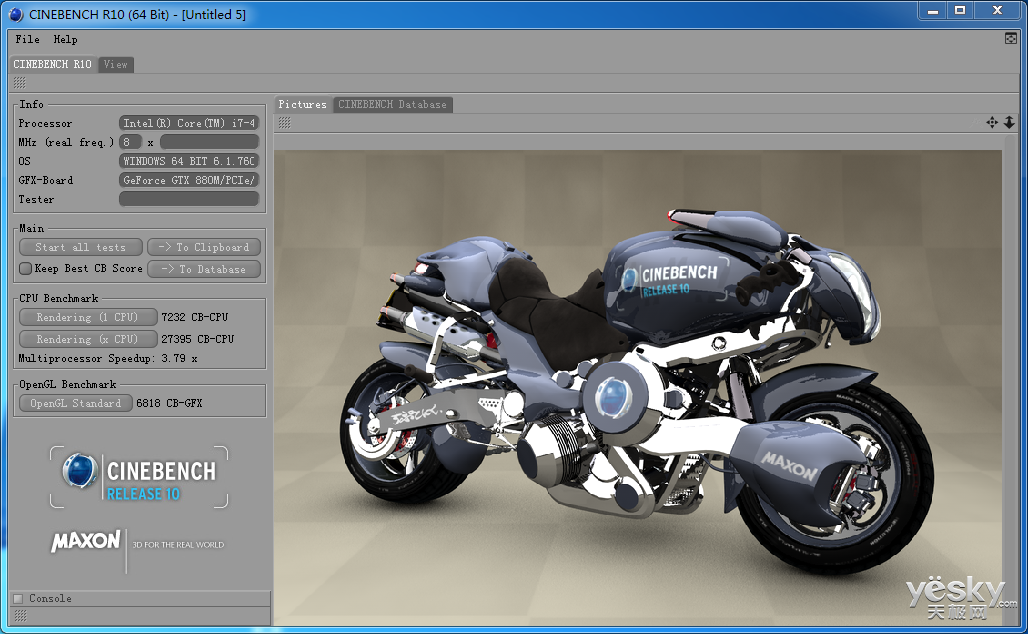Click the Multiprocessor Speedup 3.79 x text
1028x634 pixels.
point(108,359)
